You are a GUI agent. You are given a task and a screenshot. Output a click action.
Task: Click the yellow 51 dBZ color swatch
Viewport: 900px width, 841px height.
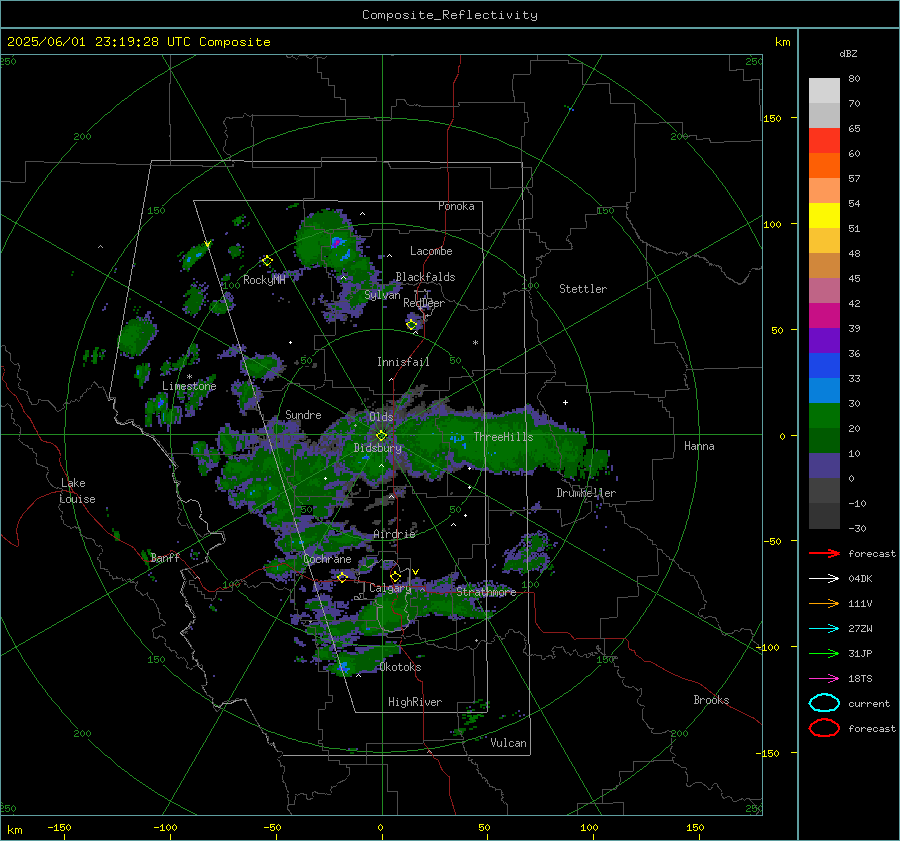[x=824, y=216]
